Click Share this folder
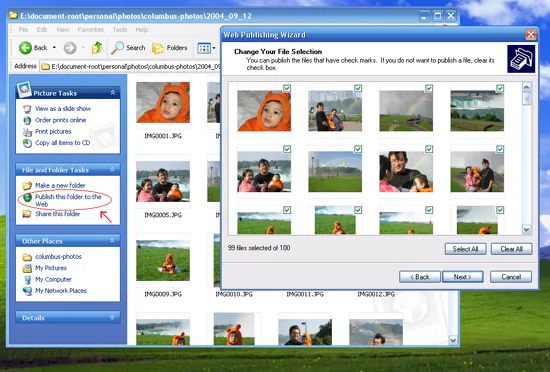Image resolution: width=550 pixels, height=372 pixels. [x=58, y=214]
